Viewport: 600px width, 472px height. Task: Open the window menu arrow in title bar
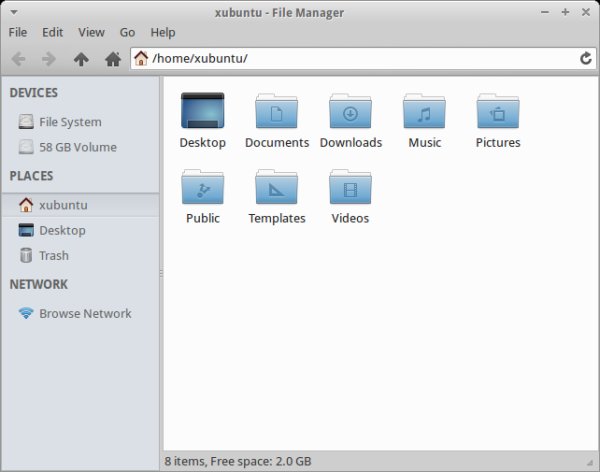click(14, 13)
